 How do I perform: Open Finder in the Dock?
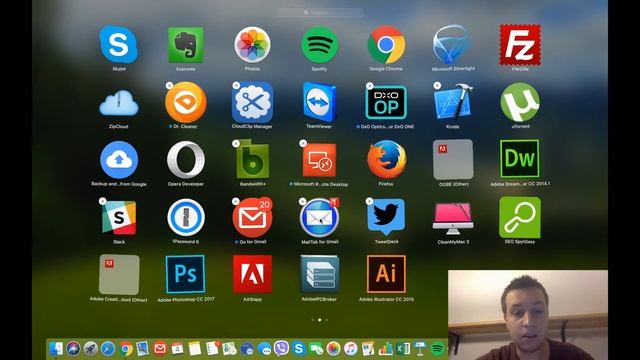tap(56, 349)
